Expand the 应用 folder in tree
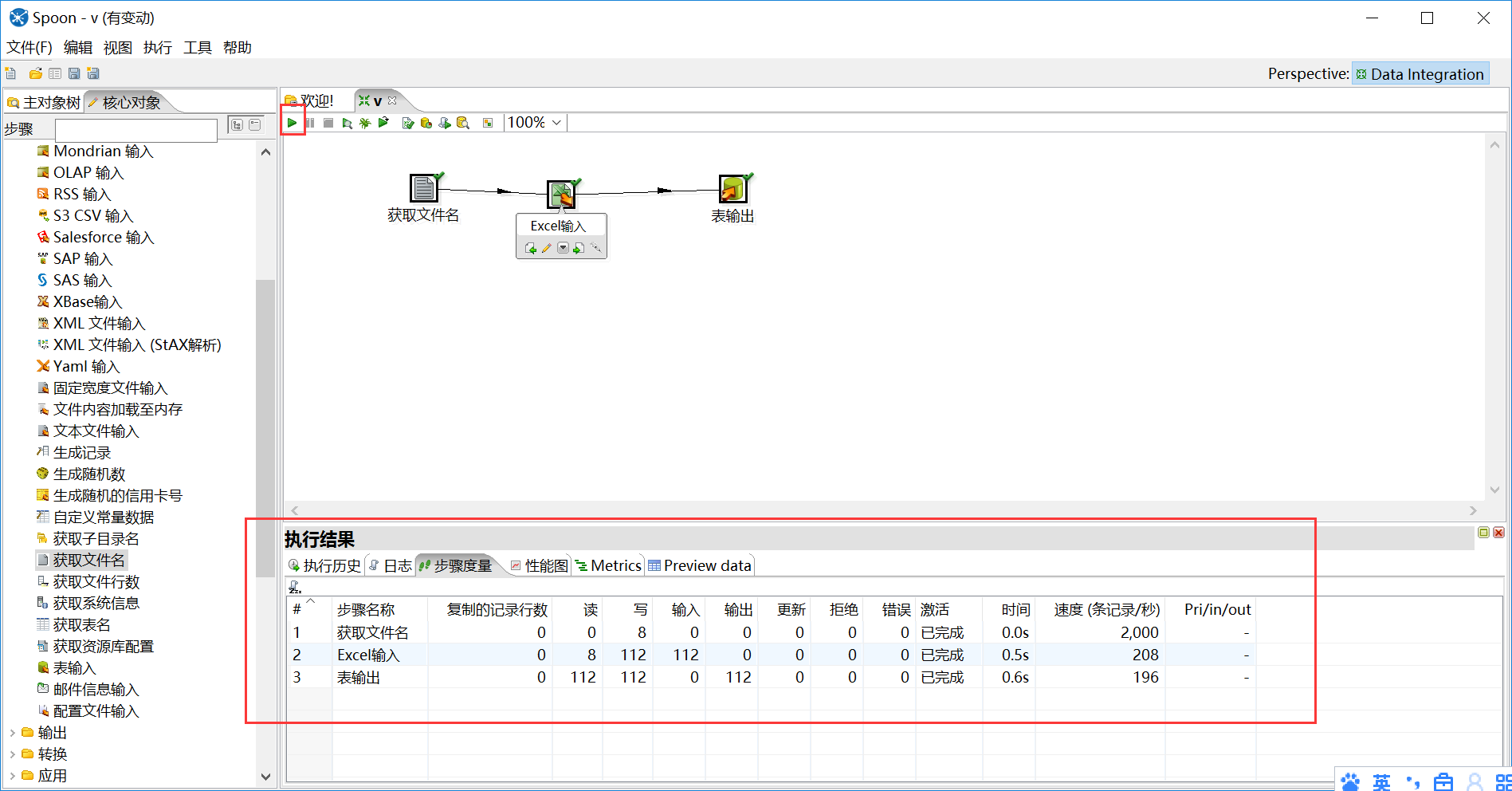This screenshot has height=791, width=1512. 13,775
